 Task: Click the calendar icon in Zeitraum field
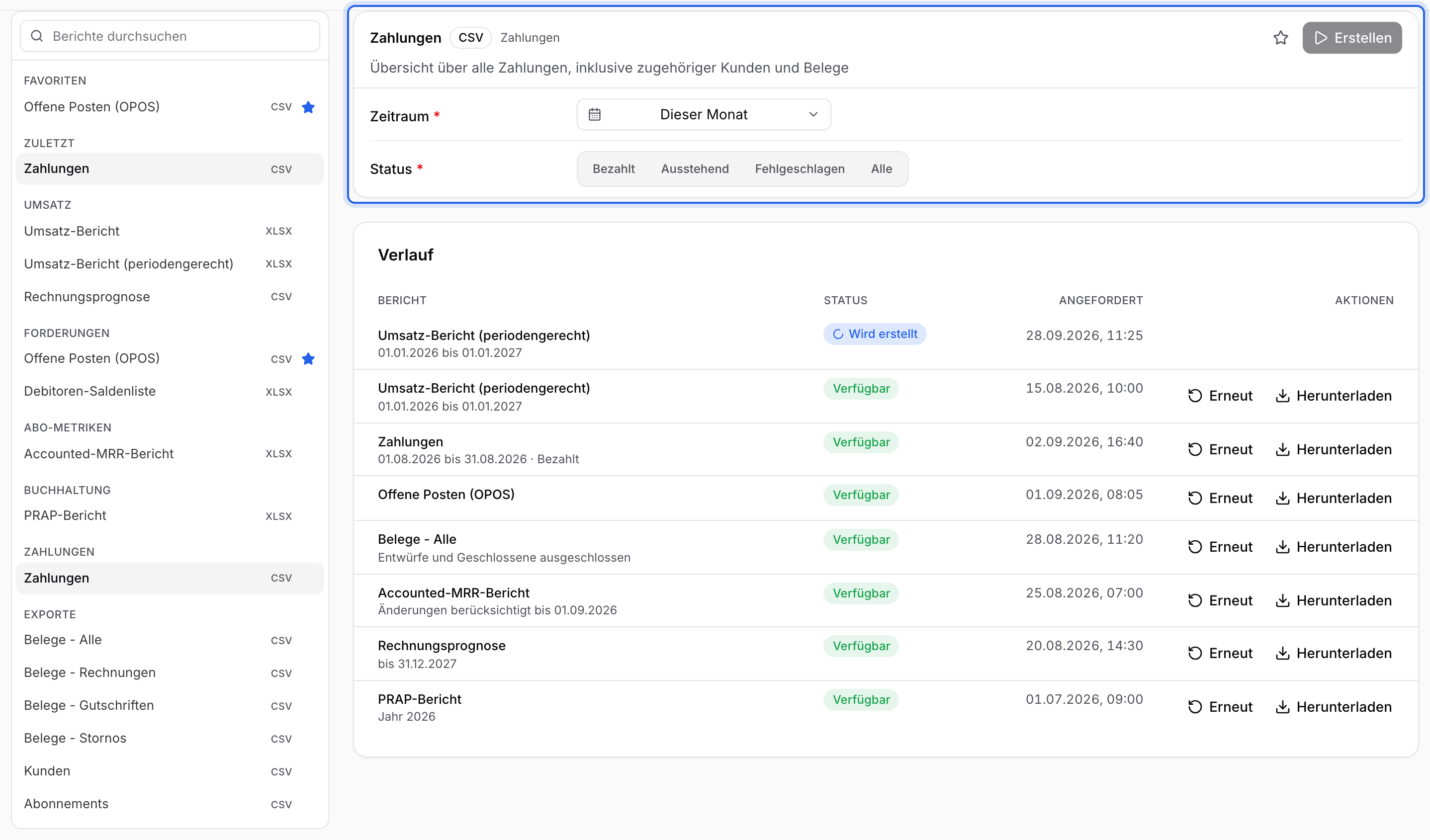(x=594, y=115)
